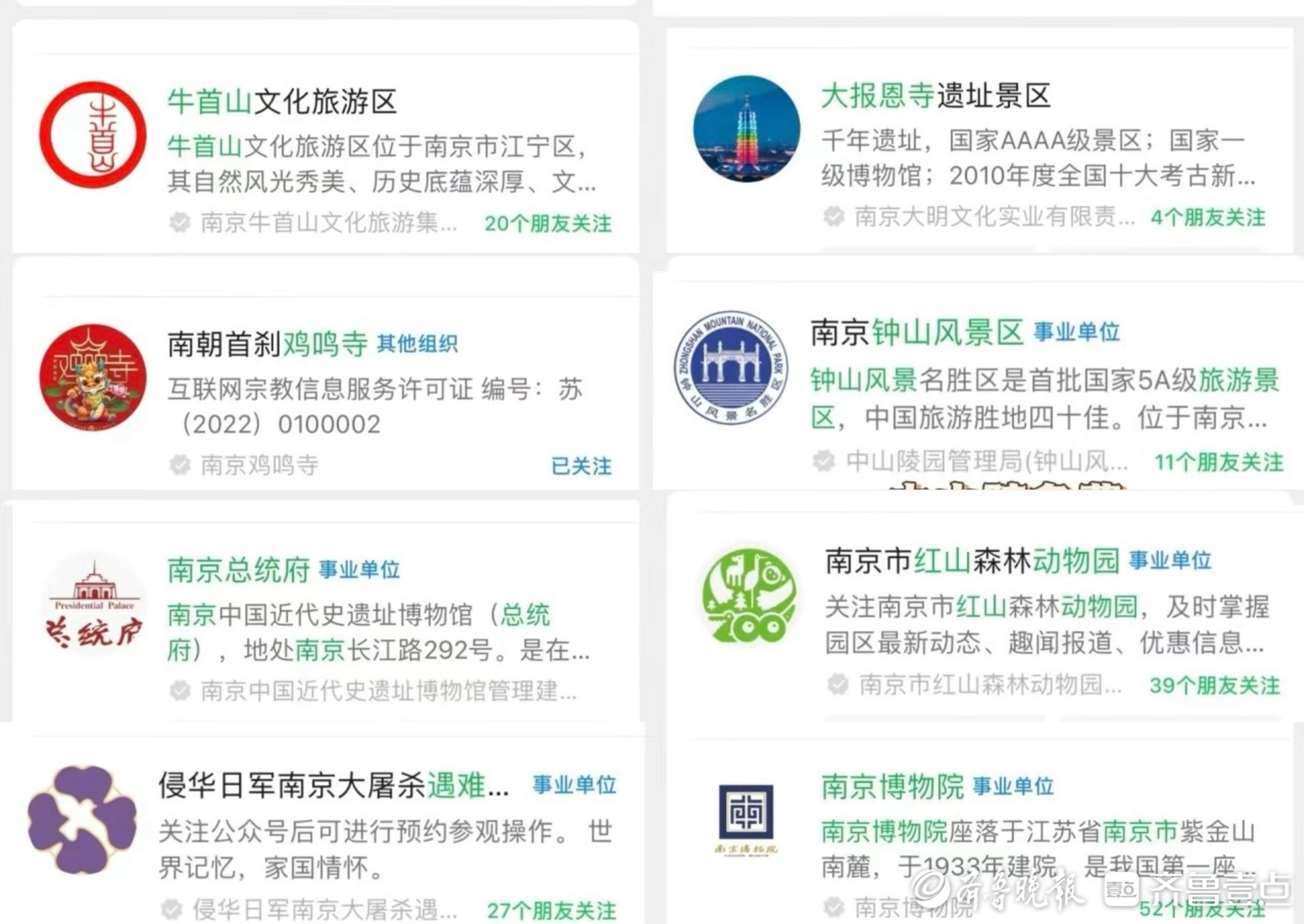This screenshot has height=924, width=1304.
Task: Click verified badge beside 南京大明文化实业有限责
Action: click(x=834, y=217)
